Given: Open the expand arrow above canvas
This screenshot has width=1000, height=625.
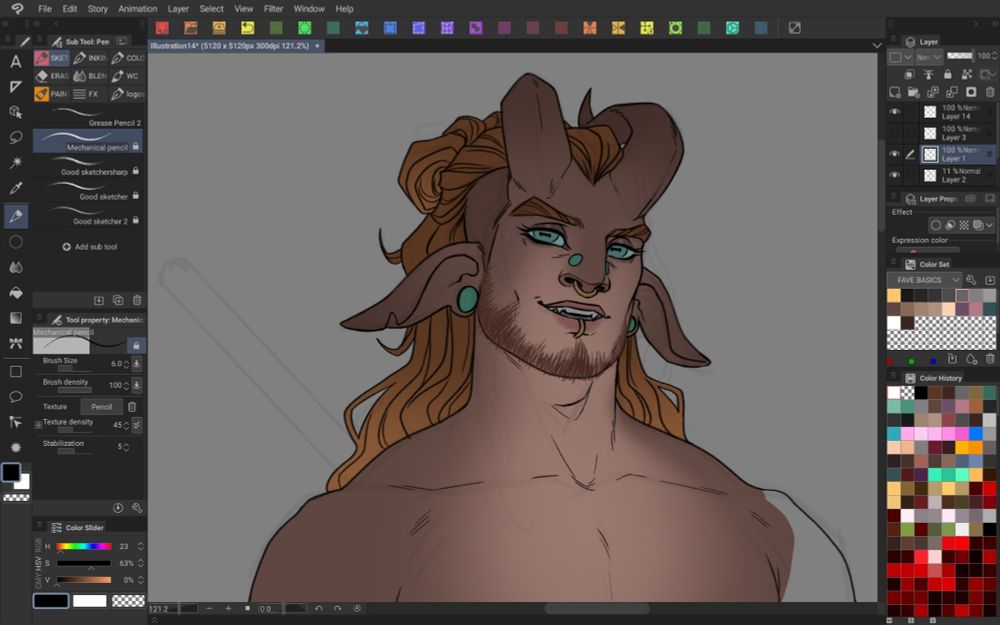Looking at the screenshot, I should [x=877, y=46].
